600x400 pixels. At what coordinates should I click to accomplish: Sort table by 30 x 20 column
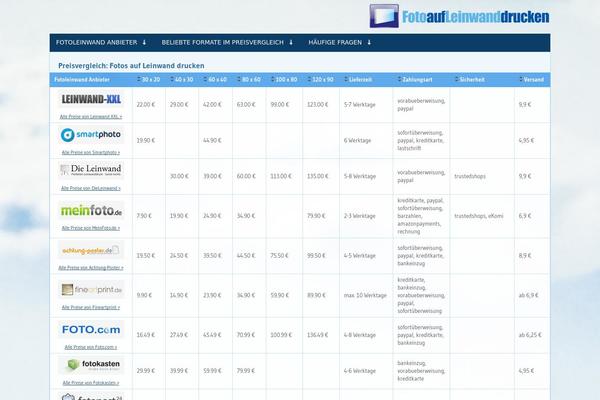point(148,78)
